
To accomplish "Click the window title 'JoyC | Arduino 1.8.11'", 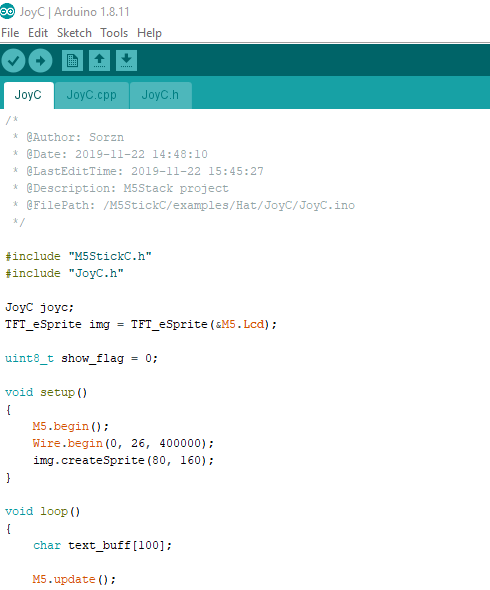I will (75, 12).
